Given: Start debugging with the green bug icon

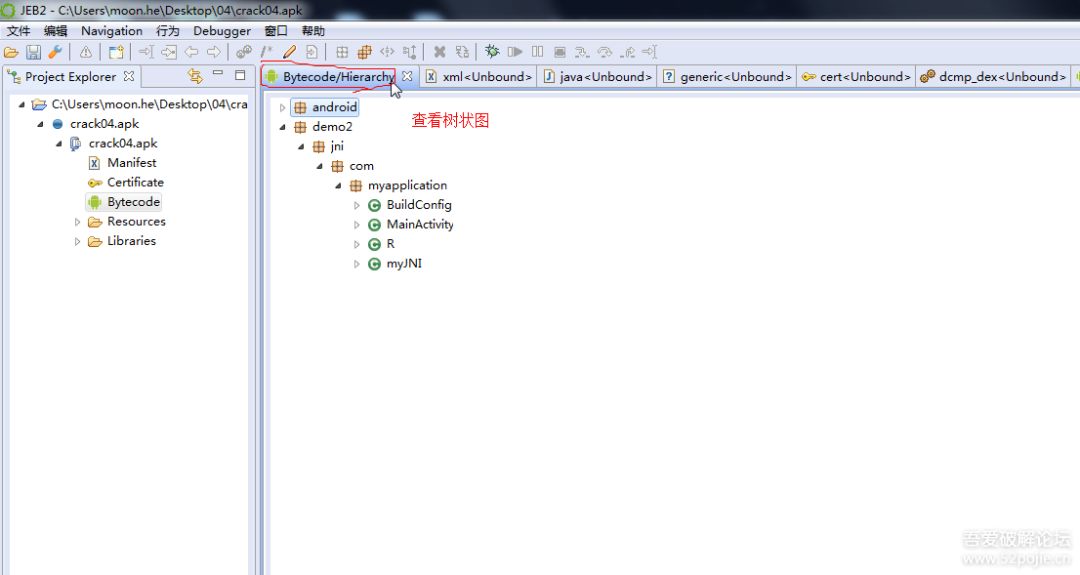Looking at the screenshot, I should (x=492, y=52).
